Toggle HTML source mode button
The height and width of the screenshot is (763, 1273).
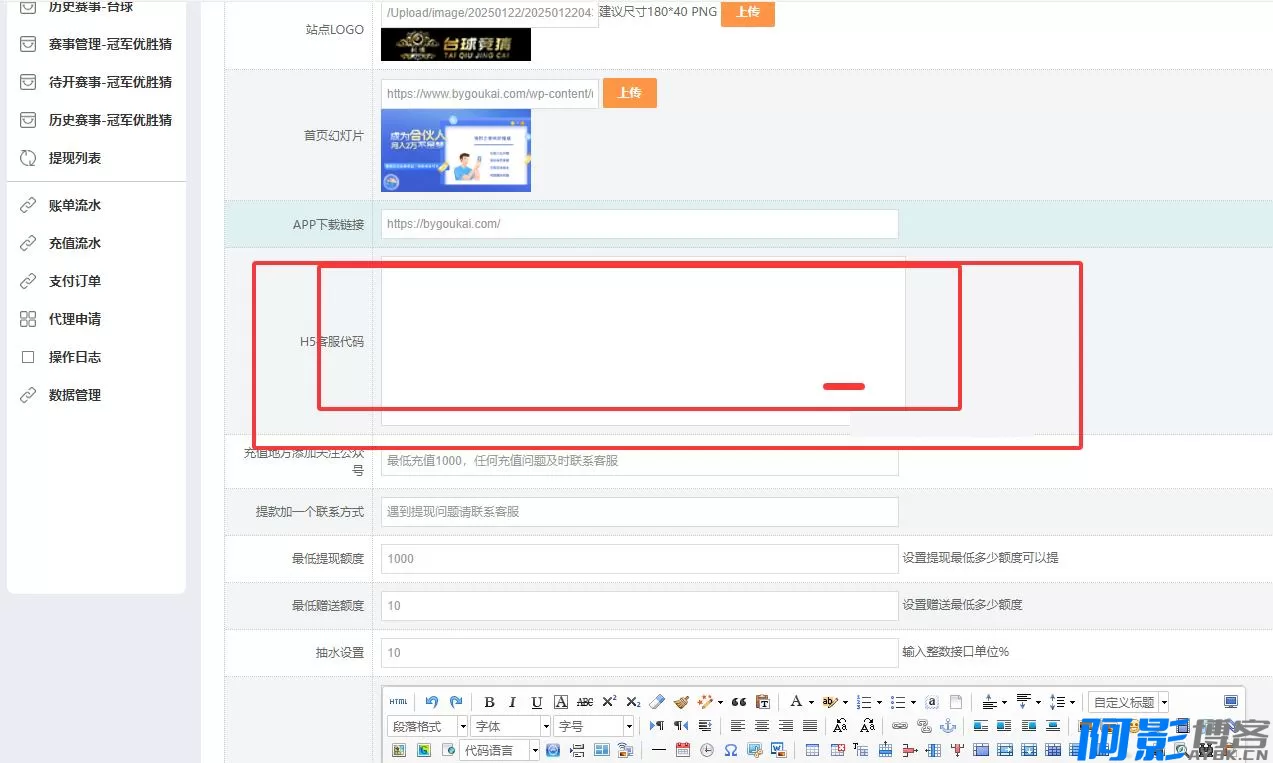(x=398, y=702)
